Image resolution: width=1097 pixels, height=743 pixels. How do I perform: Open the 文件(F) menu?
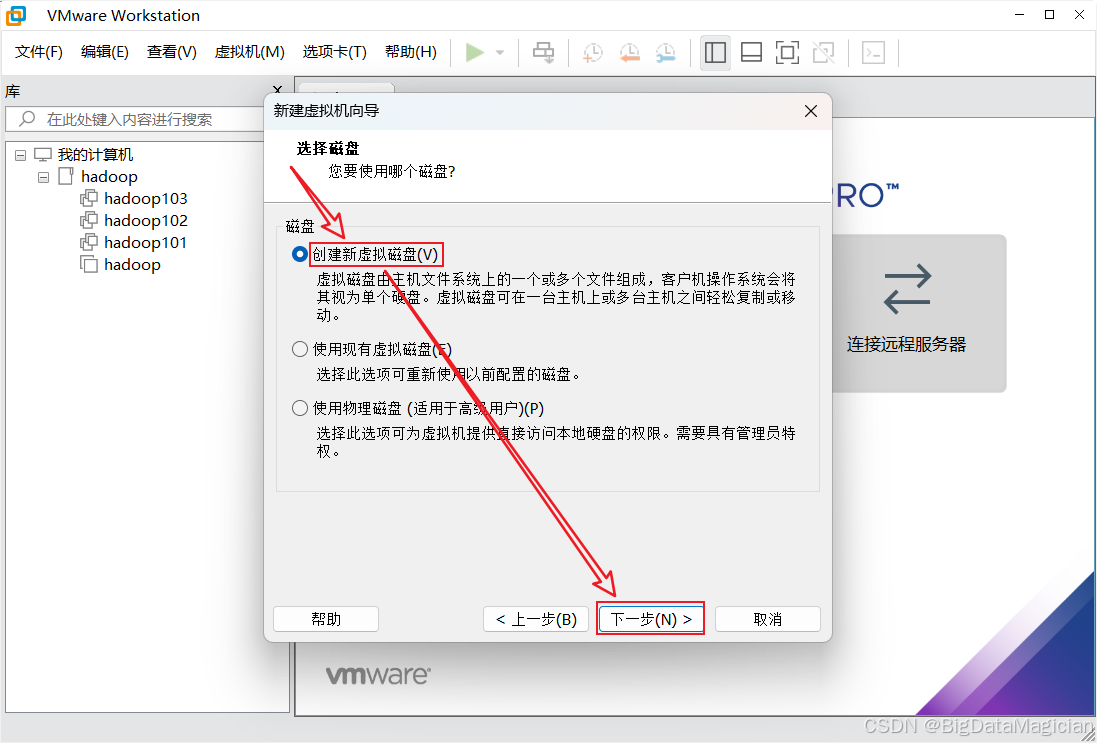tap(39, 52)
